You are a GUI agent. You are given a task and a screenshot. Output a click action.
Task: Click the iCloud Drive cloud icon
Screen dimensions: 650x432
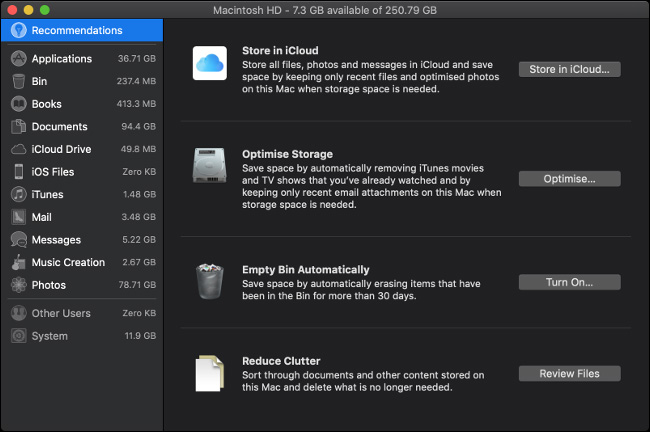point(19,149)
